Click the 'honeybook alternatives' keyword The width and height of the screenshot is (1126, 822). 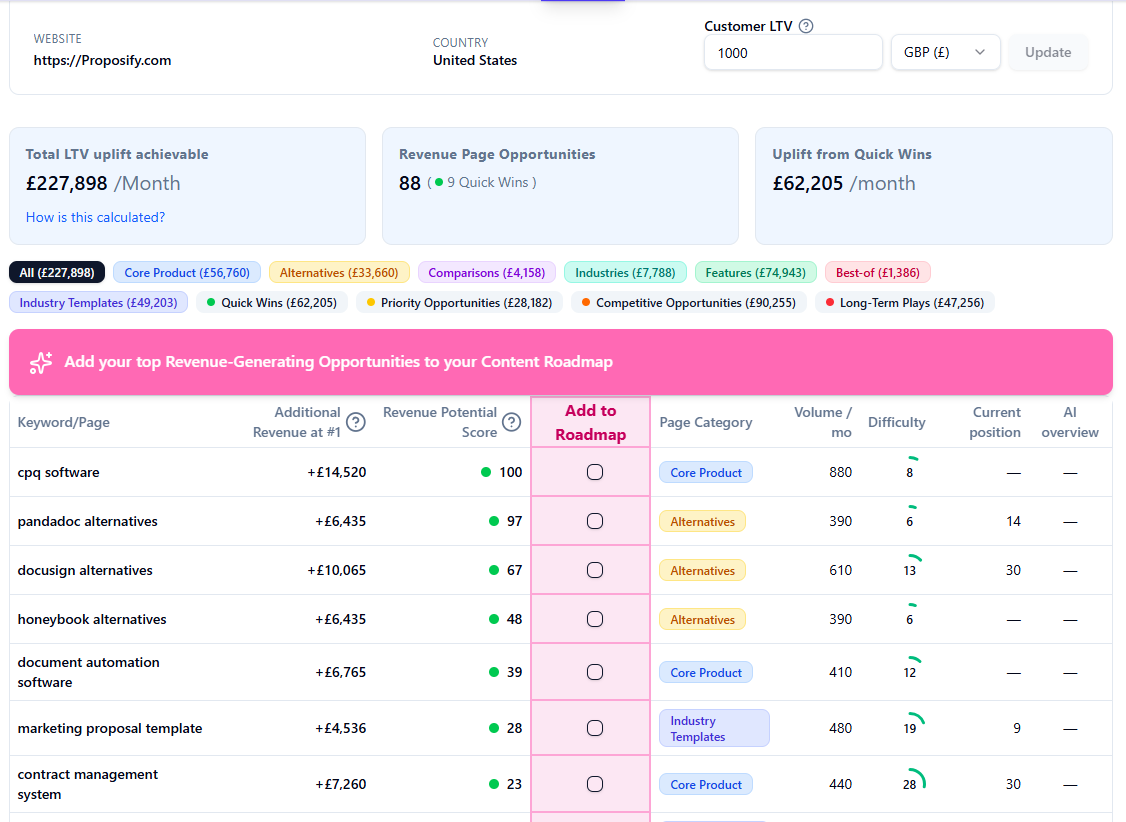pyautogui.click(x=92, y=619)
